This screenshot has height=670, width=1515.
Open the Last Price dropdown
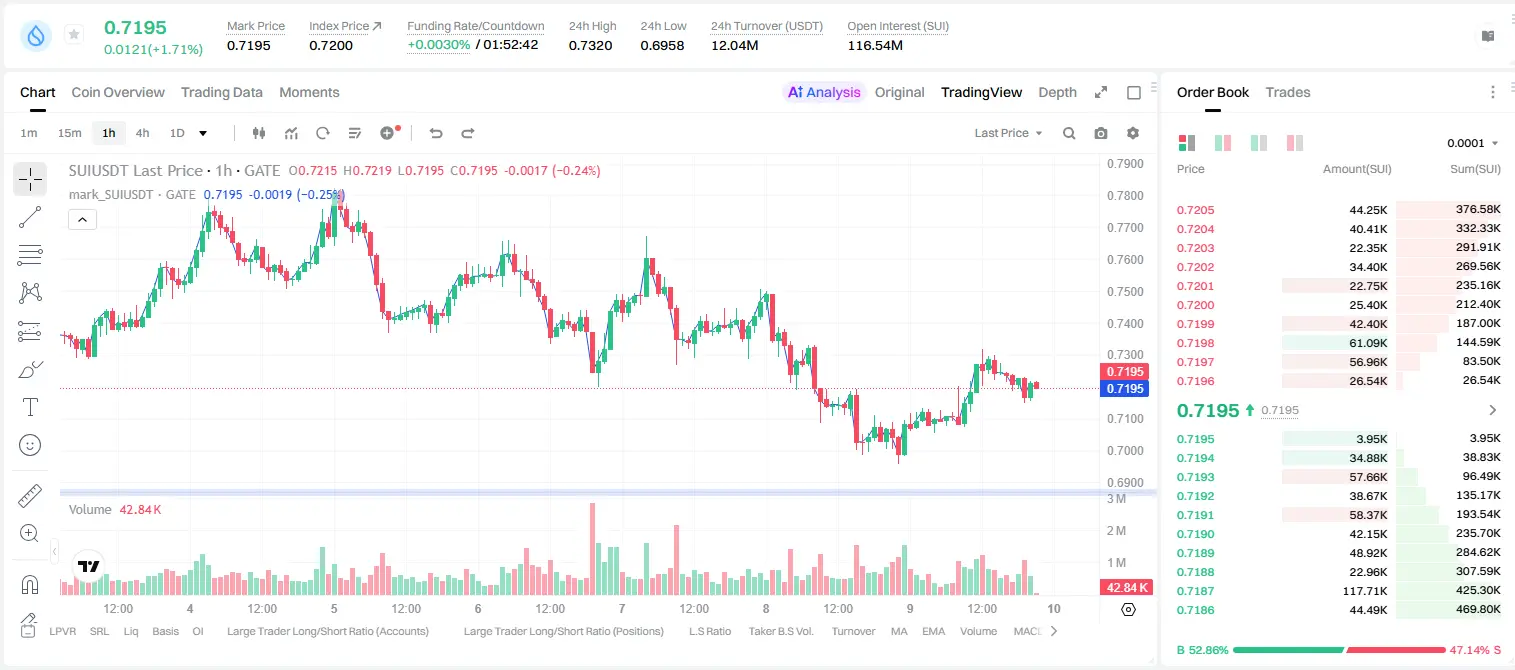tap(1008, 133)
